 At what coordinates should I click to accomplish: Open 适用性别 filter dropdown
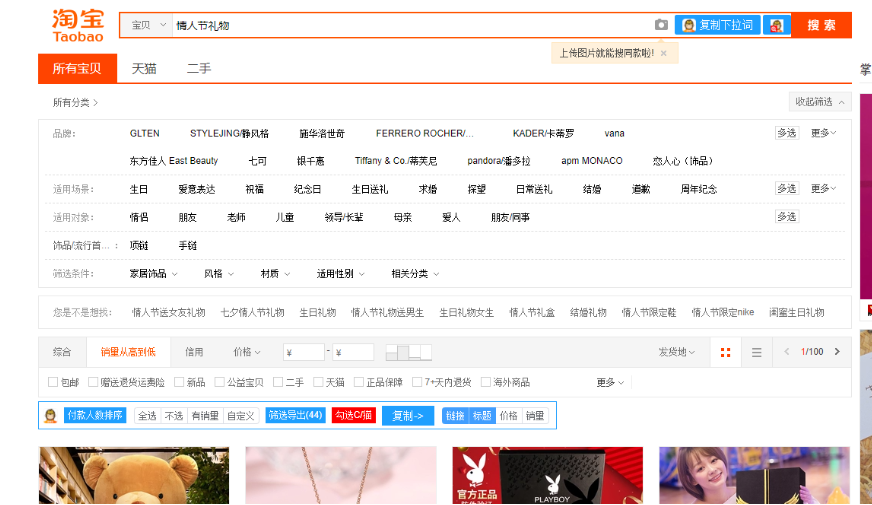340,274
